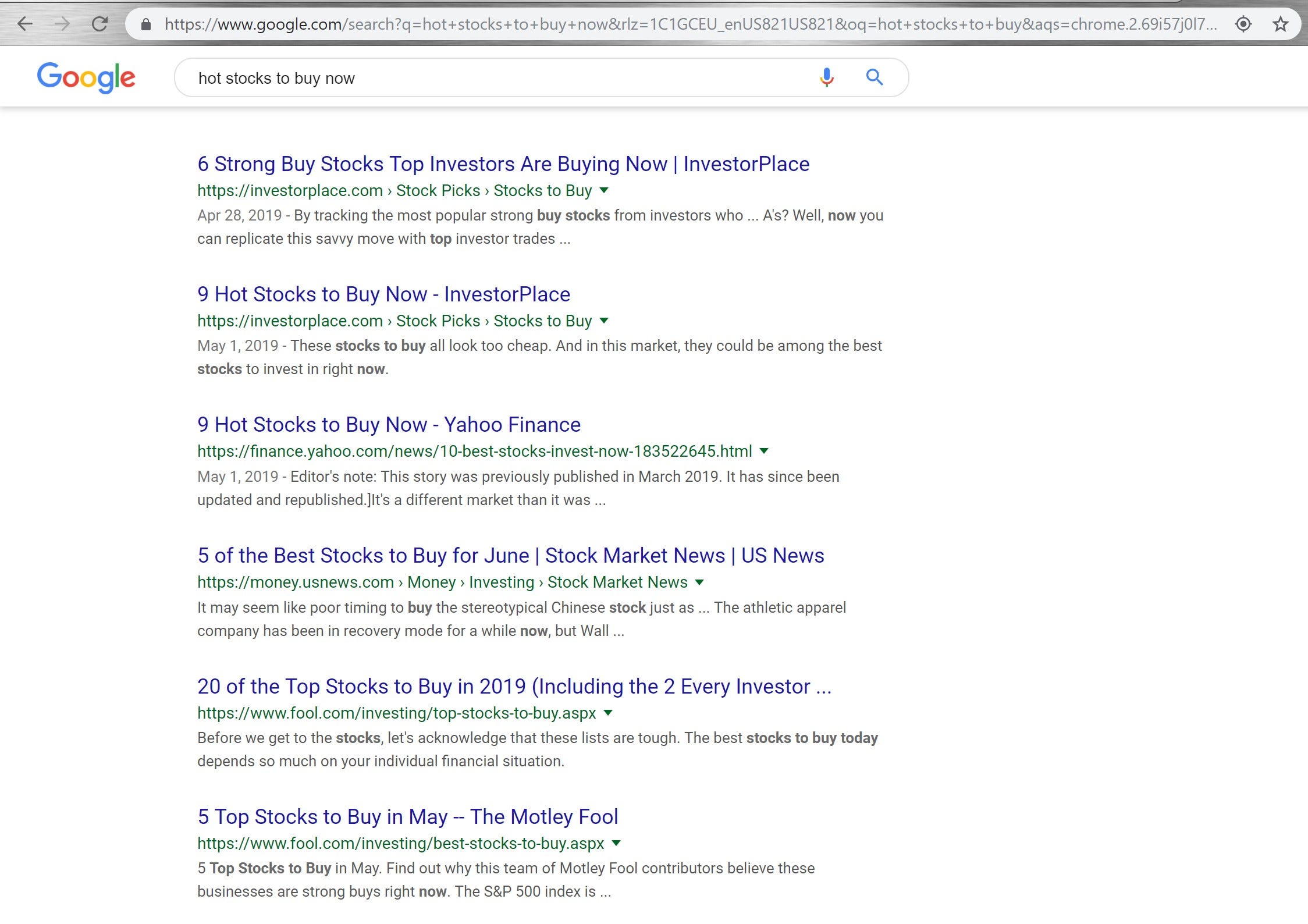
Task: Click snippet starting 'Editor's note: This story'
Action: [518, 489]
